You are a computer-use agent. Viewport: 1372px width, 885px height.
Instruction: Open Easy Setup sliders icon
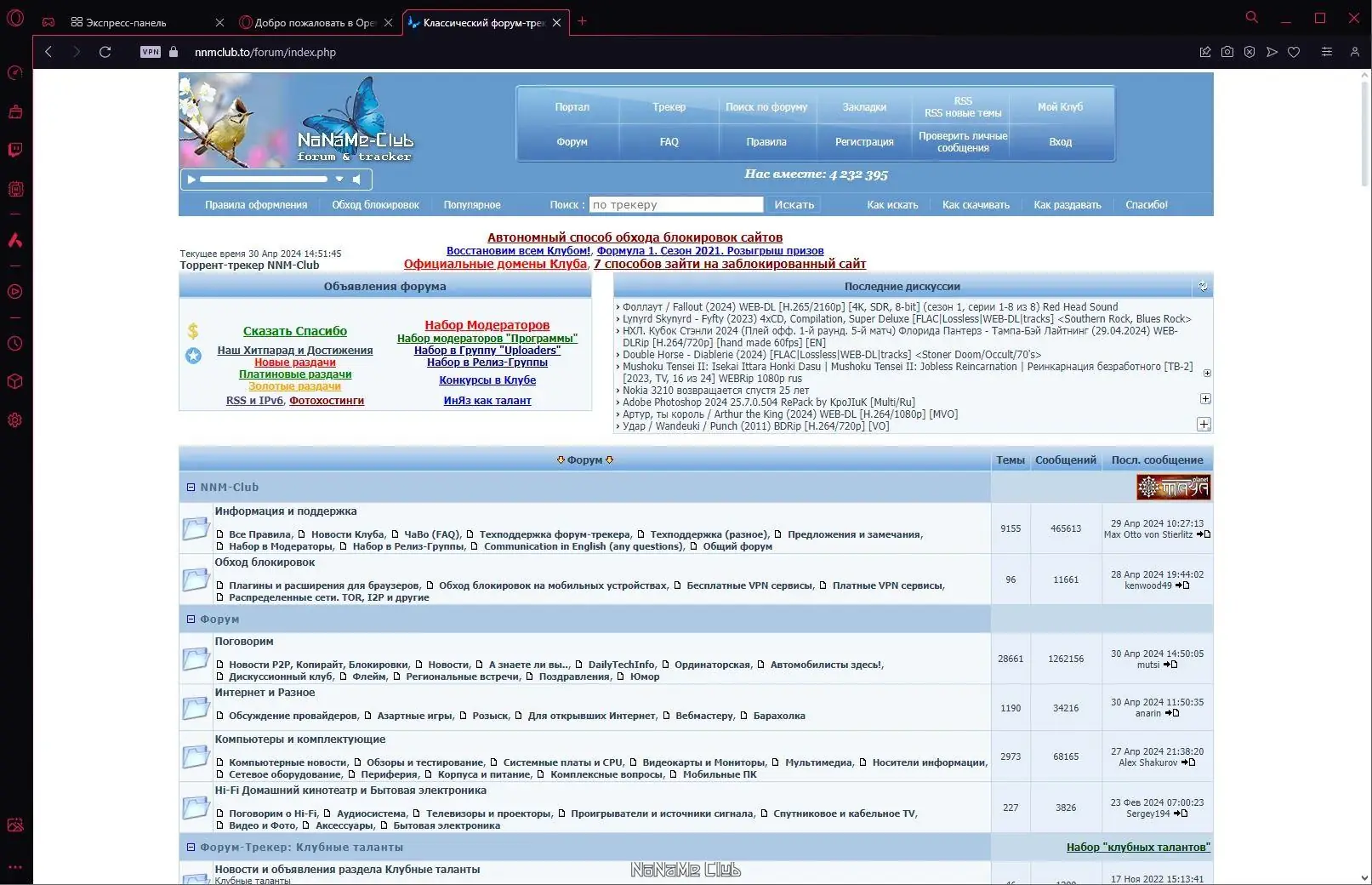click(1326, 52)
